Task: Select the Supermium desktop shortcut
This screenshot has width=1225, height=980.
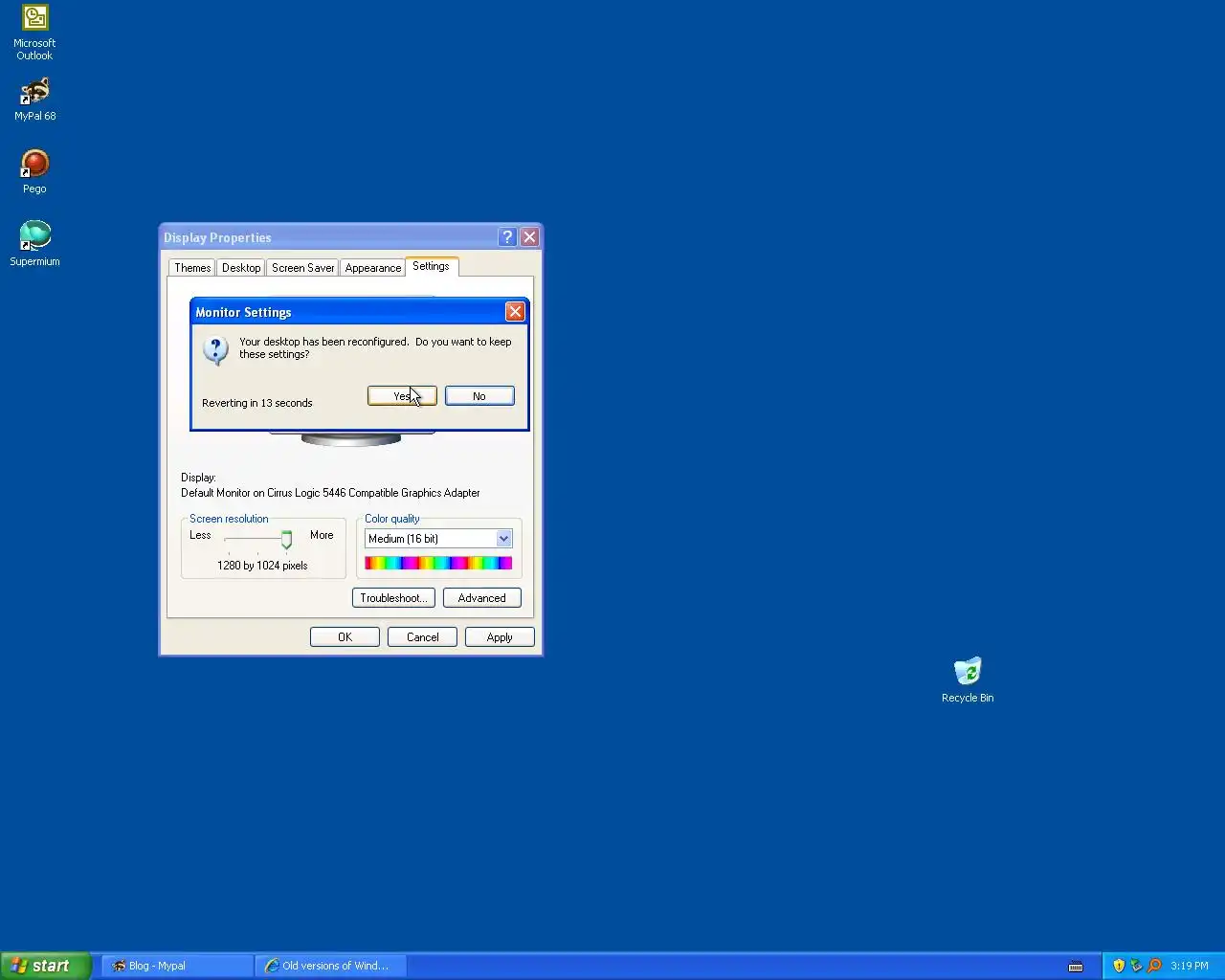Action: tap(34, 244)
